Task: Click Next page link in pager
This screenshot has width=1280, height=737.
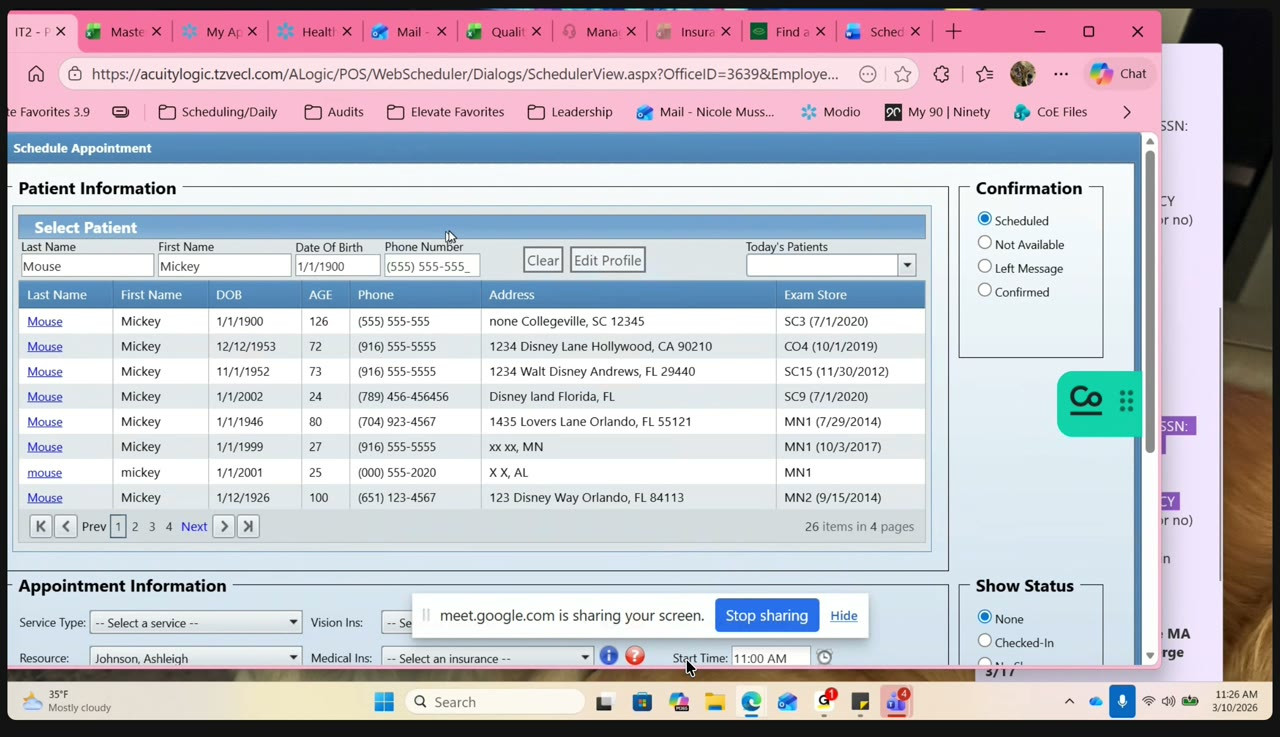Action: [x=194, y=526]
